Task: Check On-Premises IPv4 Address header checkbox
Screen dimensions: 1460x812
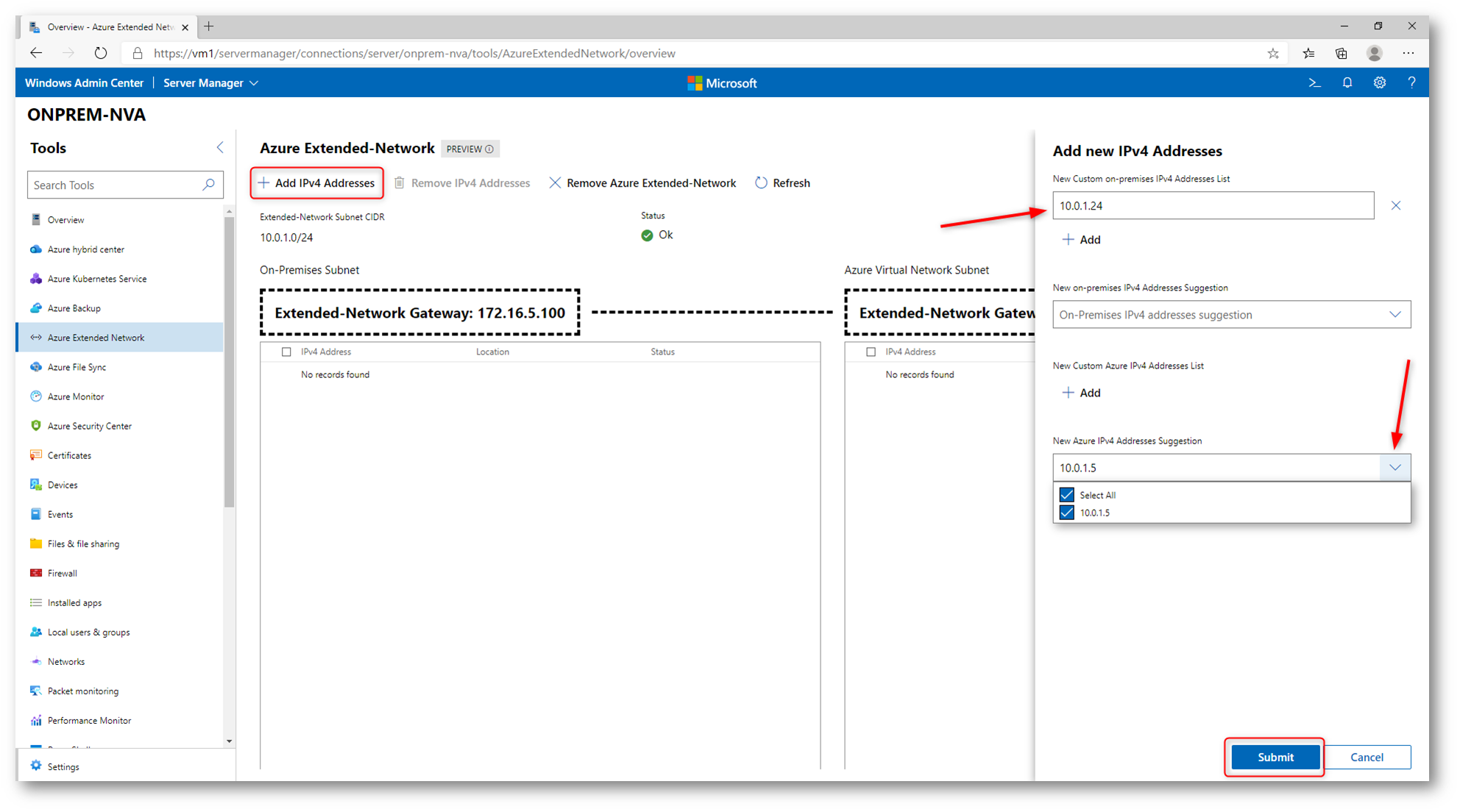Action: pos(286,352)
